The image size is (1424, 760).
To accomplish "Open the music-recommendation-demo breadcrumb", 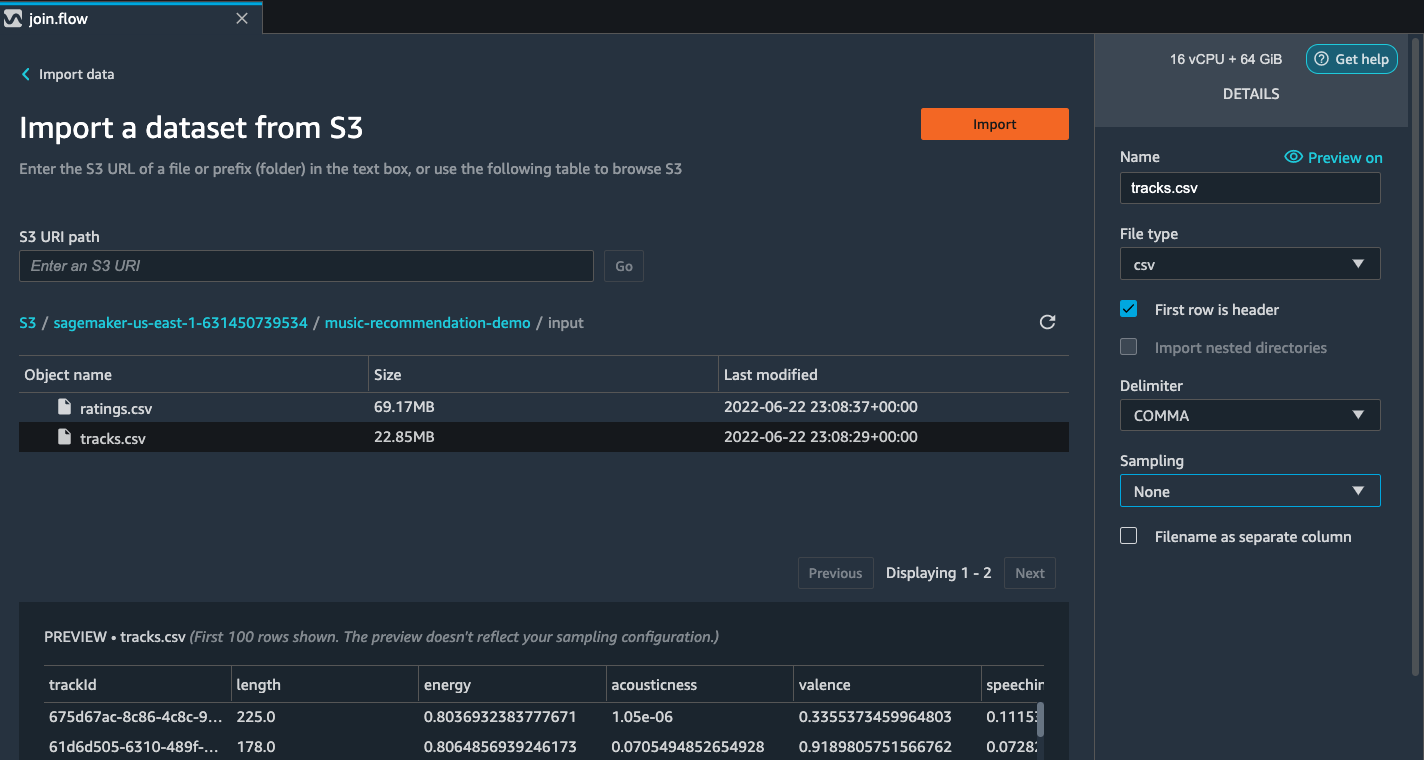I will click(x=427, y=323).
